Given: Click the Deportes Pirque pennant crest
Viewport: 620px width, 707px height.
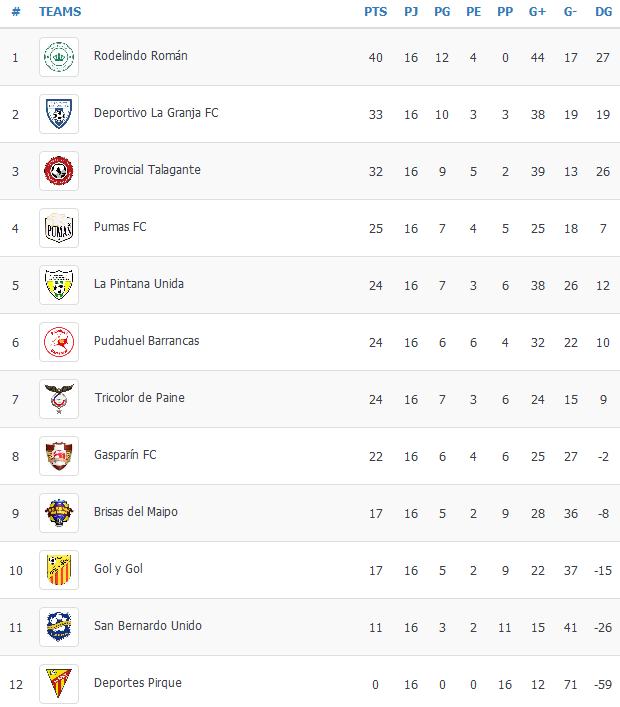Looking at the screenshot, I should pyautogui.click(x=59, y=684).
